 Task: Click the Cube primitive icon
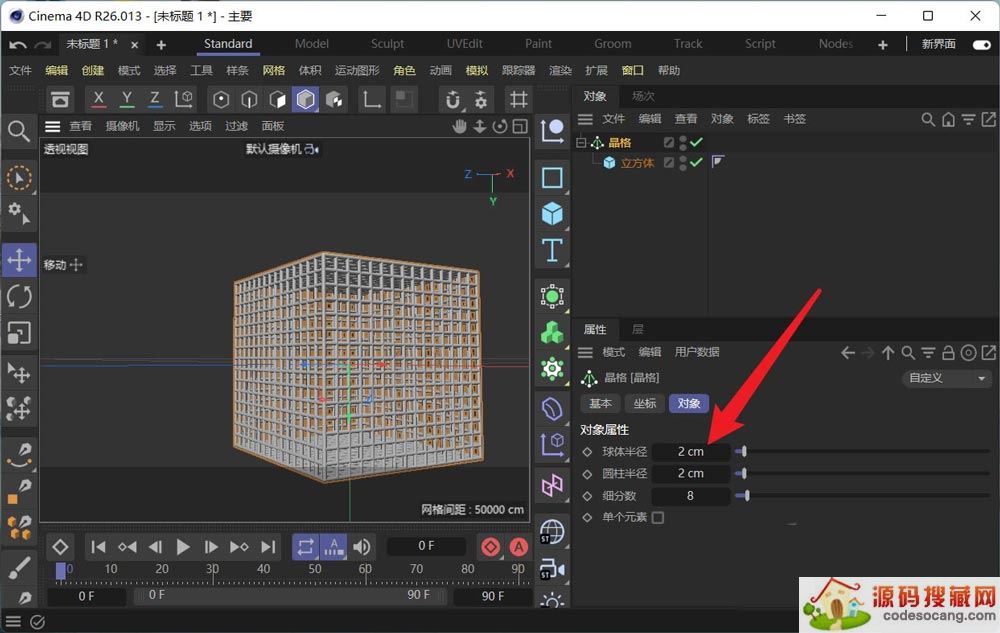pos(552,214)
